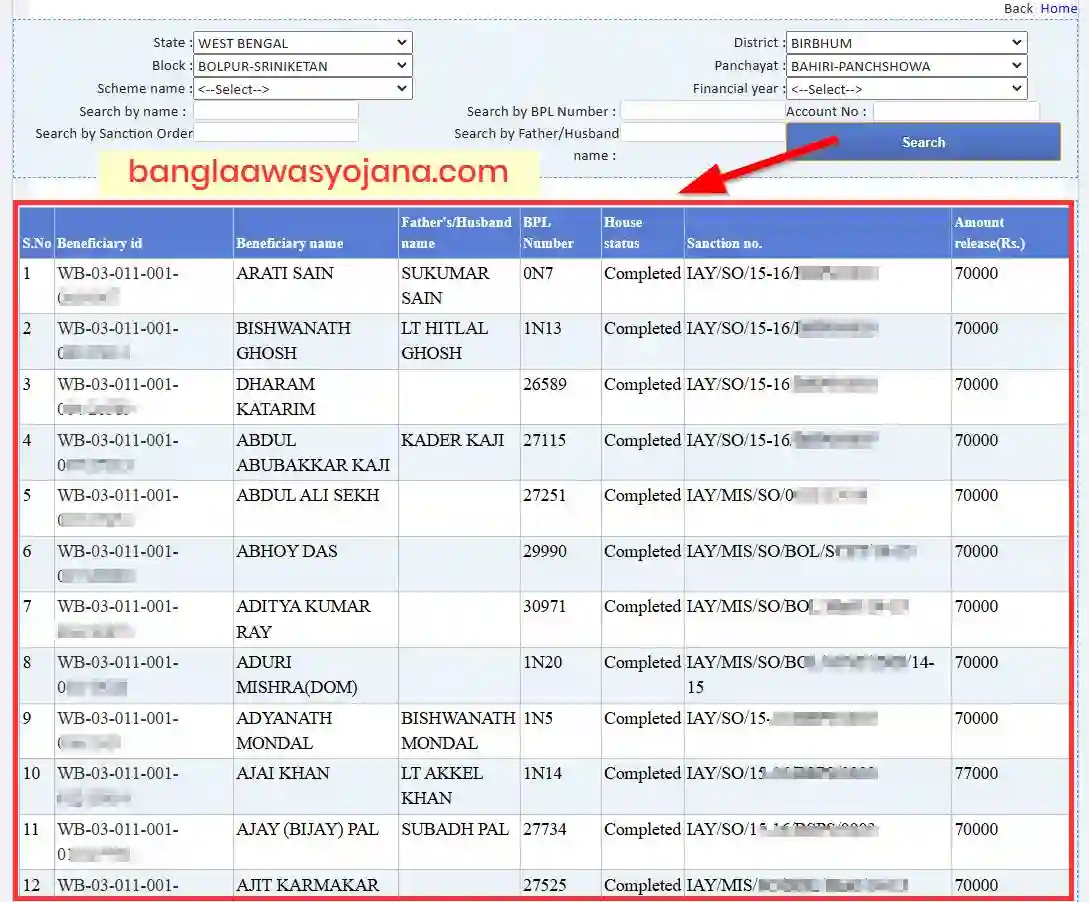Click BPL number 1N13
The height and width of the screenshot is (902, 1089).
542,328
